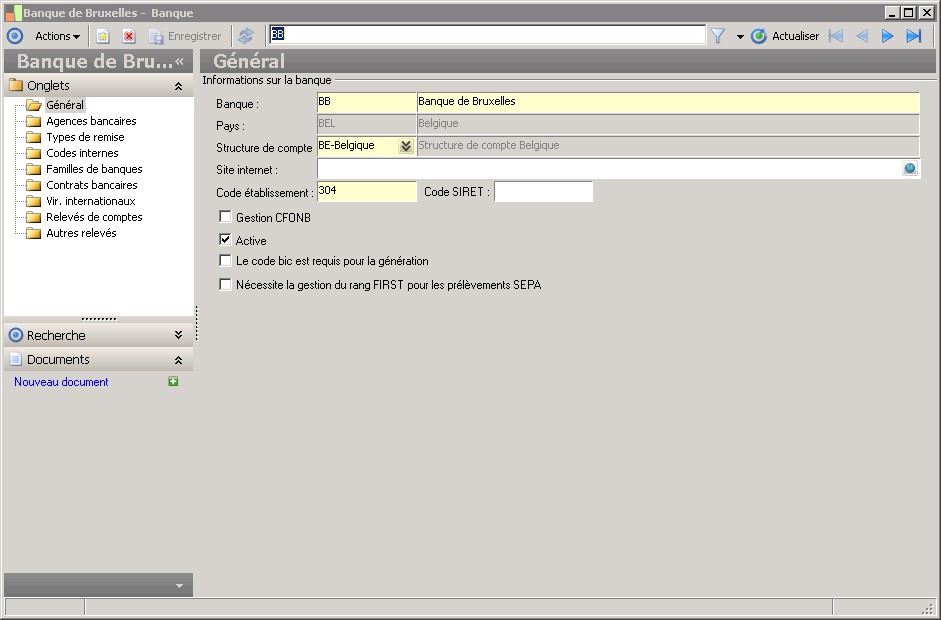This screenshot has height=620, width=941.
Task: Click the Pays code field BEL
Action: (x=366, y=124)
